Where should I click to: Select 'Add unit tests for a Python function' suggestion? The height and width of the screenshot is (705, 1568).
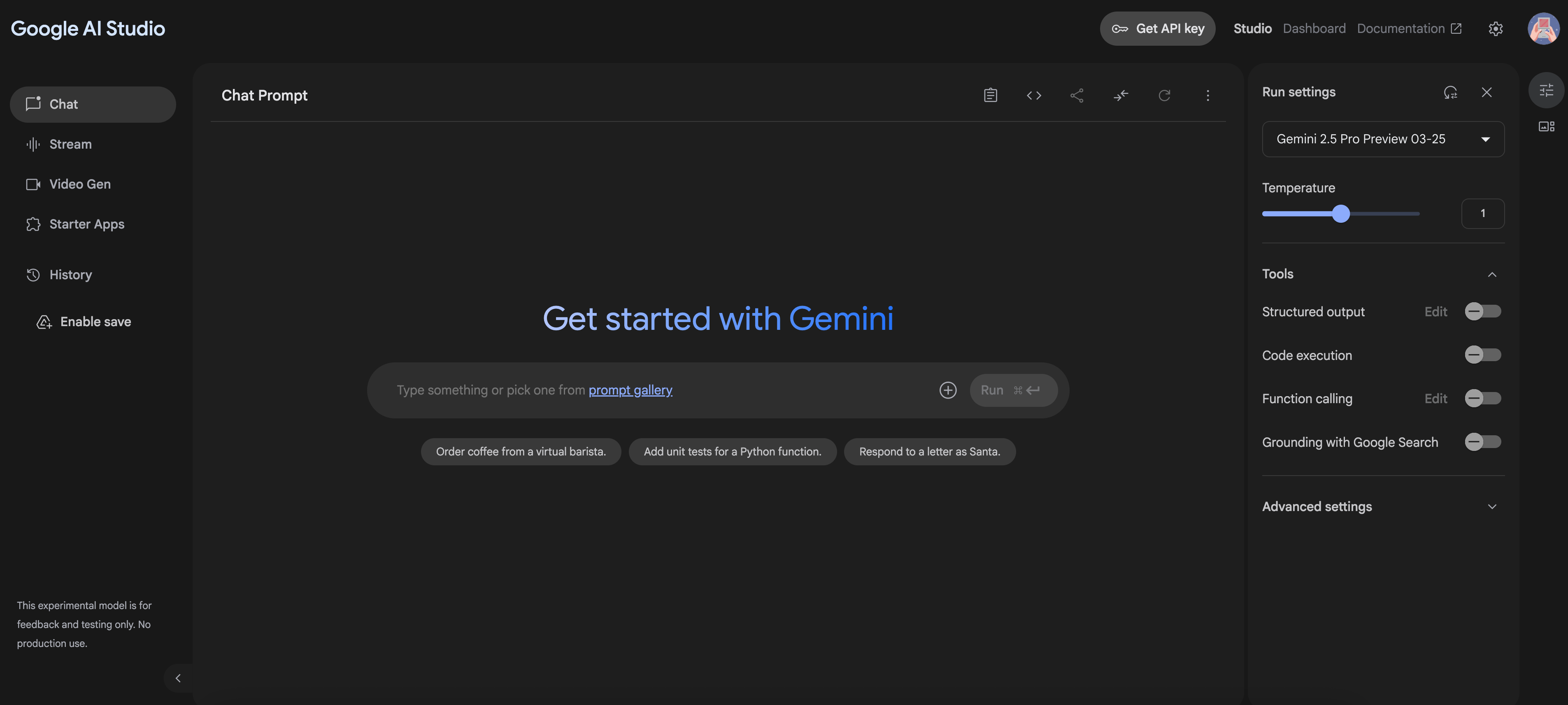[733, 452]
